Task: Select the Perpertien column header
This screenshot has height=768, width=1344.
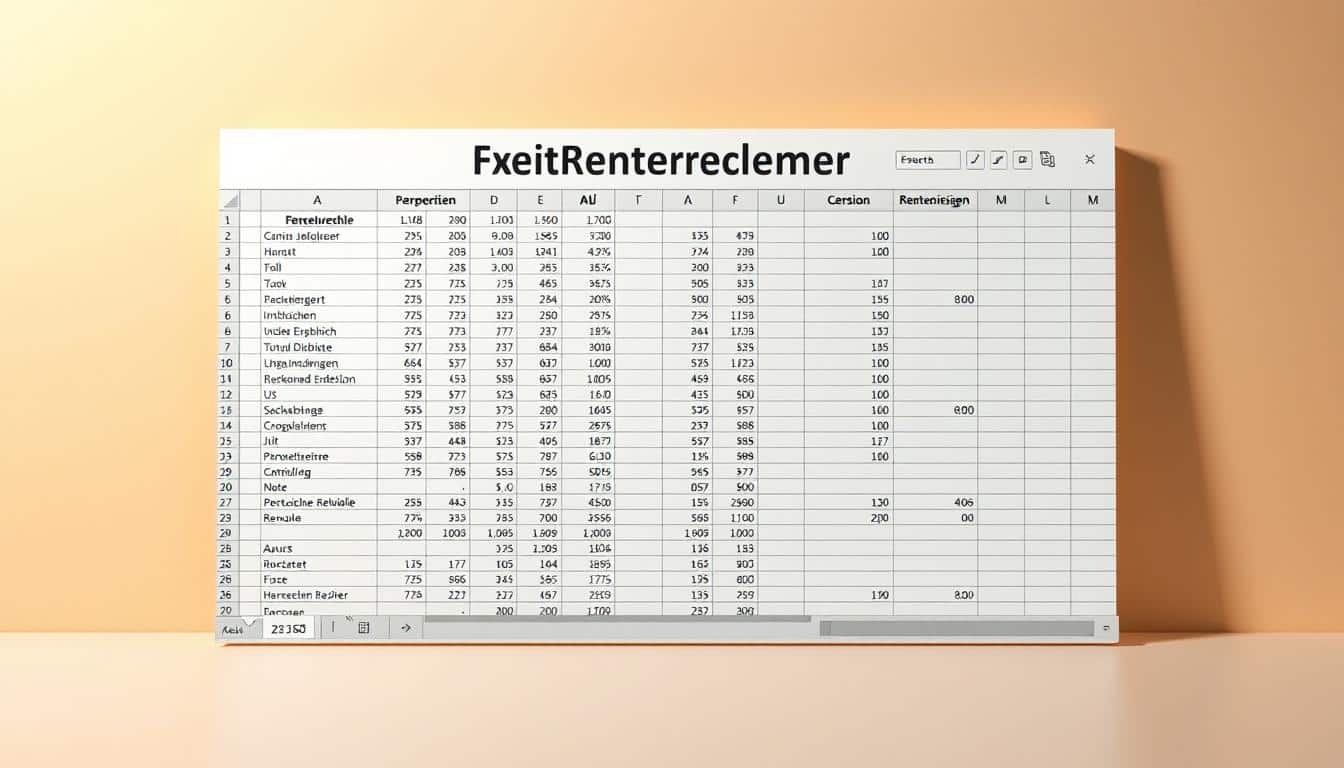Action: (x=426, y=200)
